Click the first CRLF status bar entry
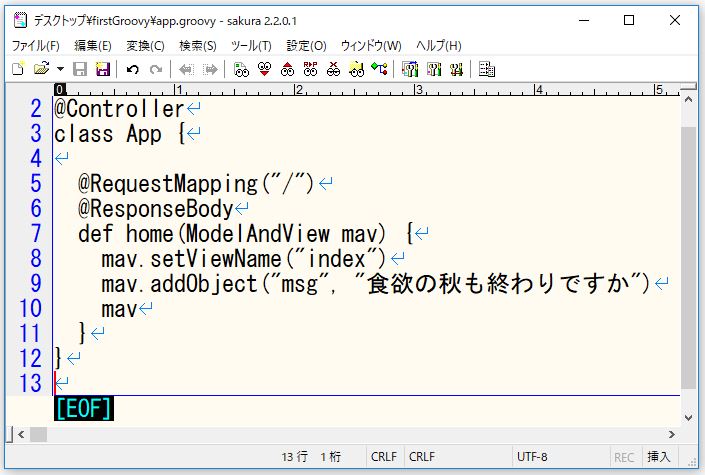This screenshot has height=475, width=705. (384, 457)
